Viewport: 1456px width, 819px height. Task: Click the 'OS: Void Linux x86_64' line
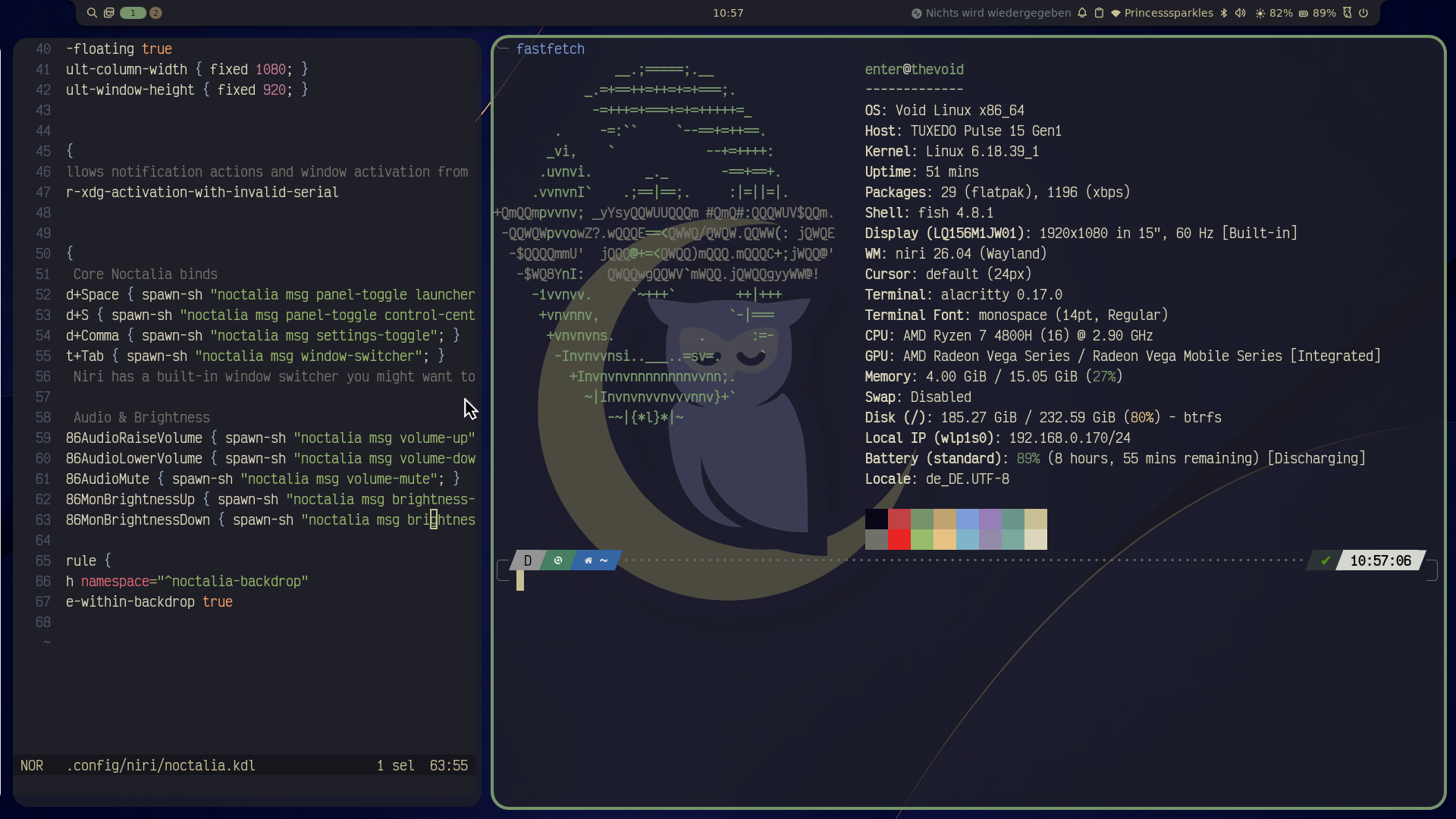pyautogui.click(x=945, y=111)
